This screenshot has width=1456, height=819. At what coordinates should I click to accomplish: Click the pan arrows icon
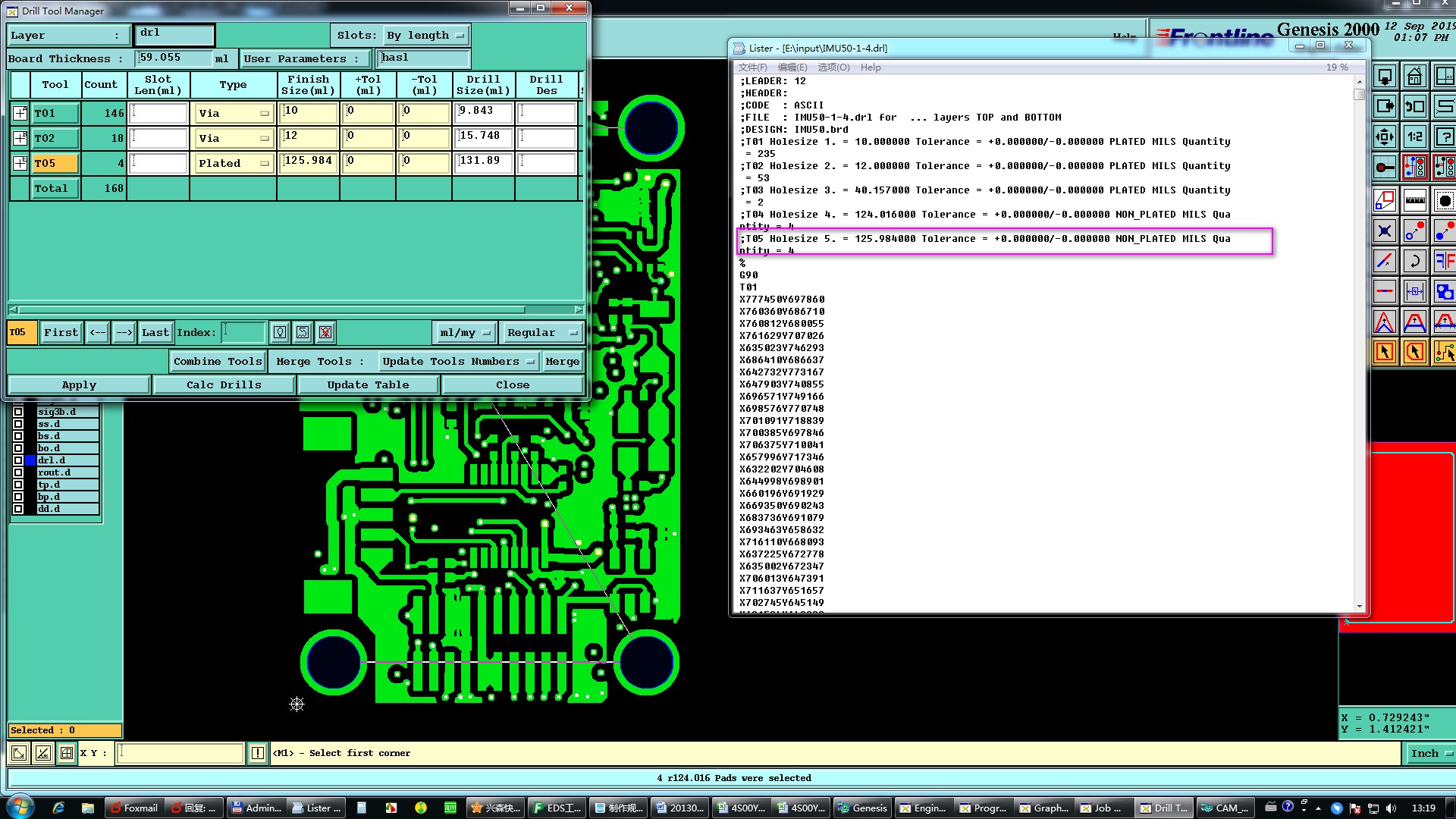[x=1385, y=137]
